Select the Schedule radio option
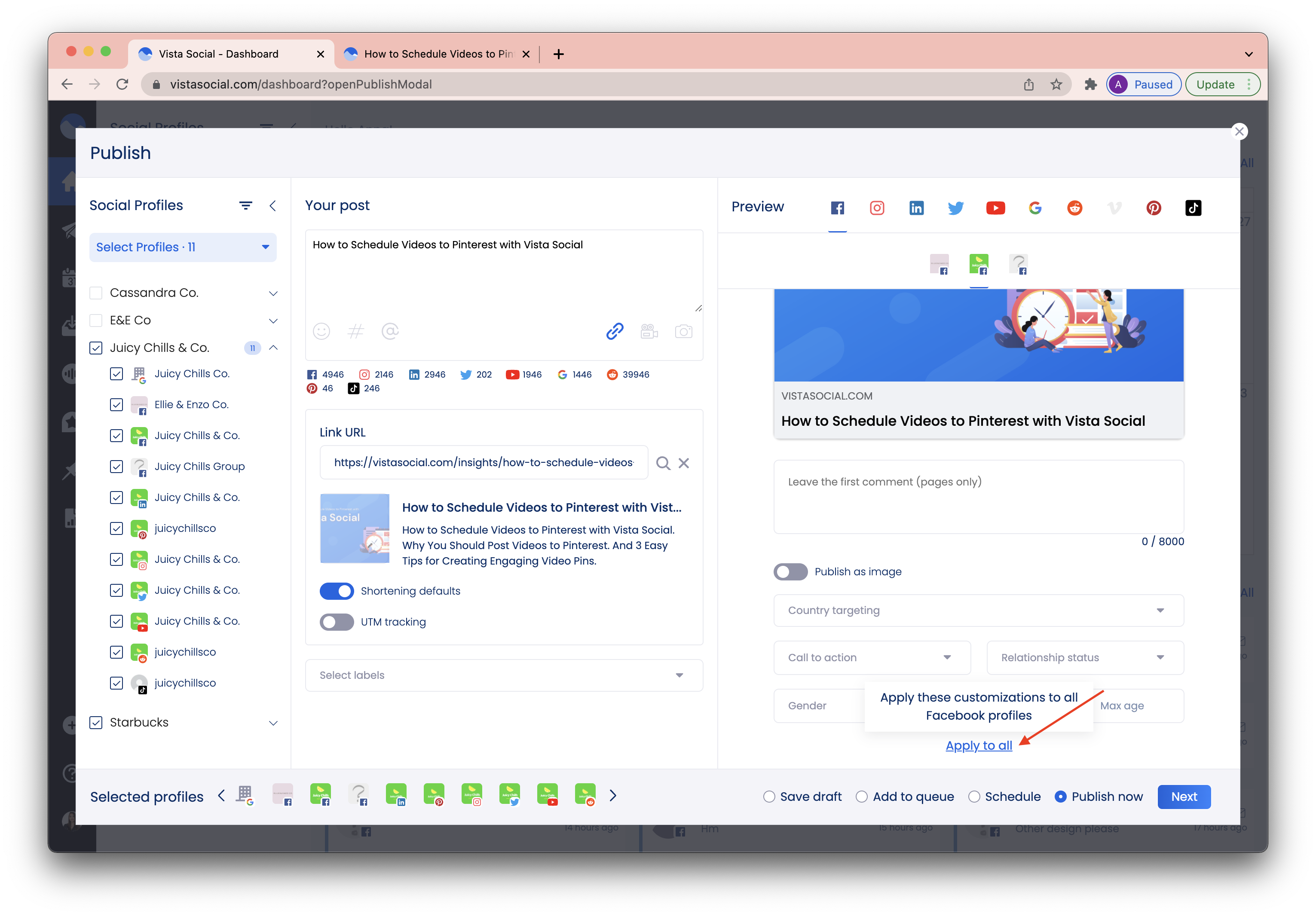Image resolution: width=1316 pixels, height=916 pixels. click(974, 797)
